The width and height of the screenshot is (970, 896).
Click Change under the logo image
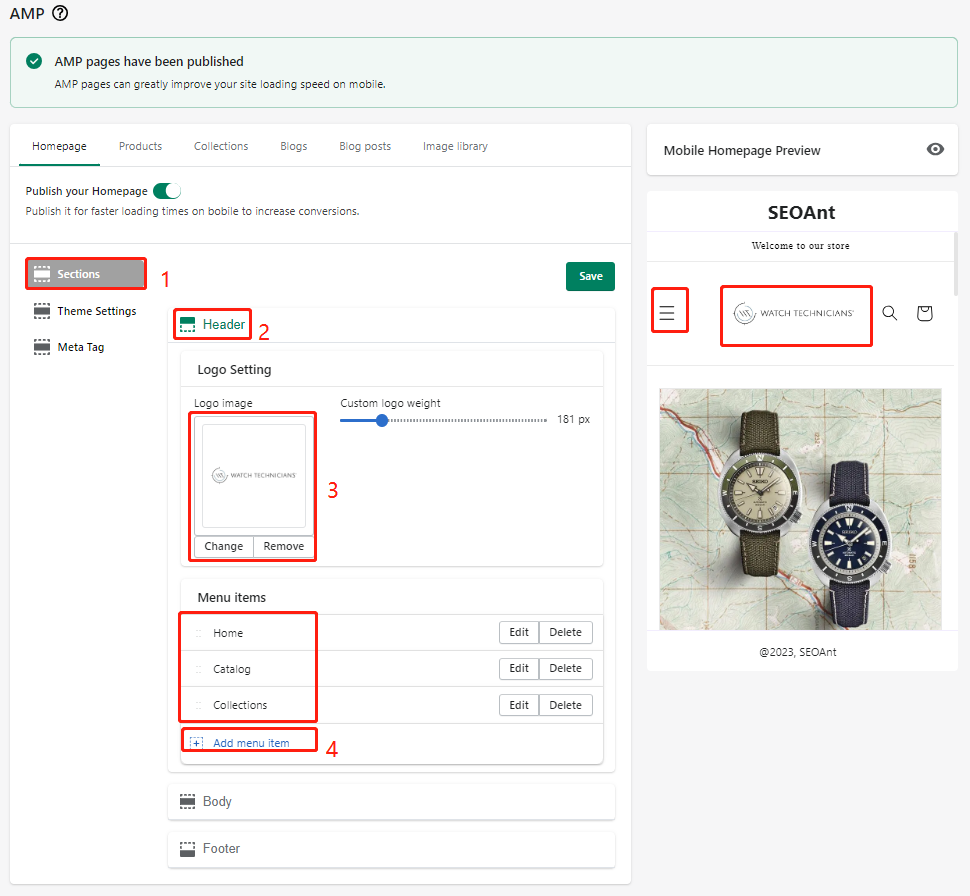coord(223,546)
